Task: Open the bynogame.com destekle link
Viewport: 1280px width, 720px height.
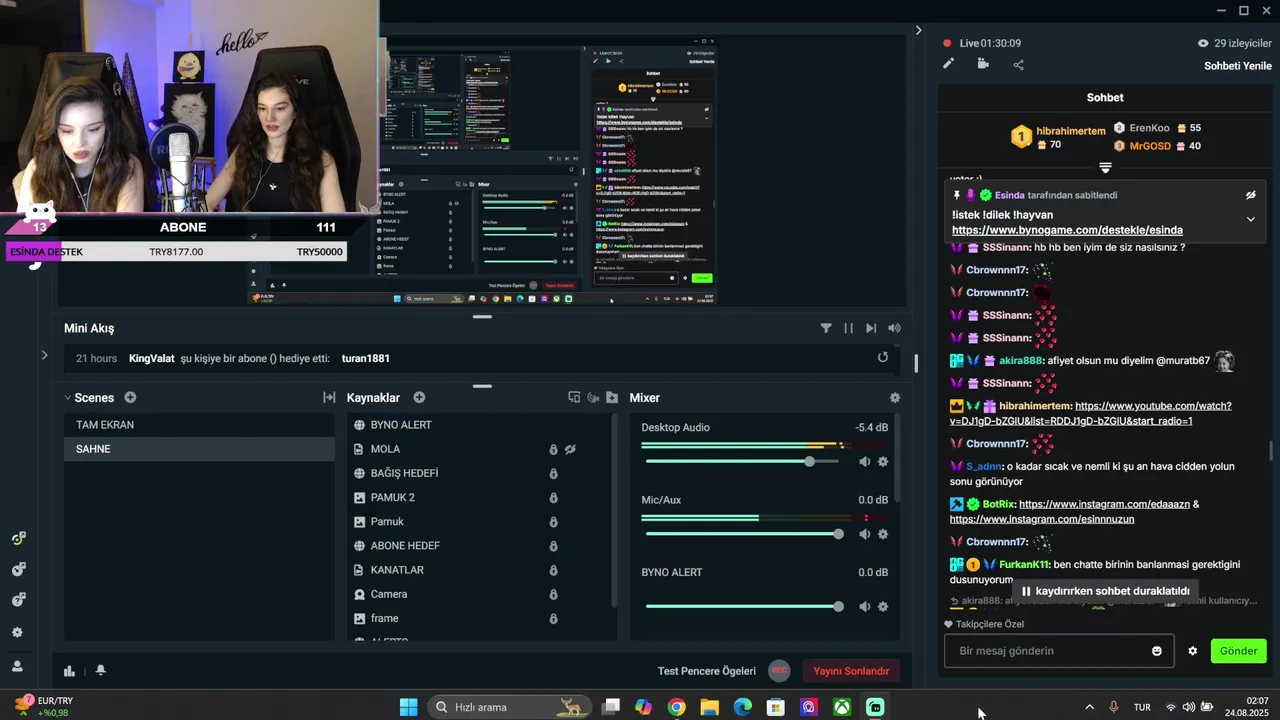Action: pyautogui.click(x=1067, y=230)
